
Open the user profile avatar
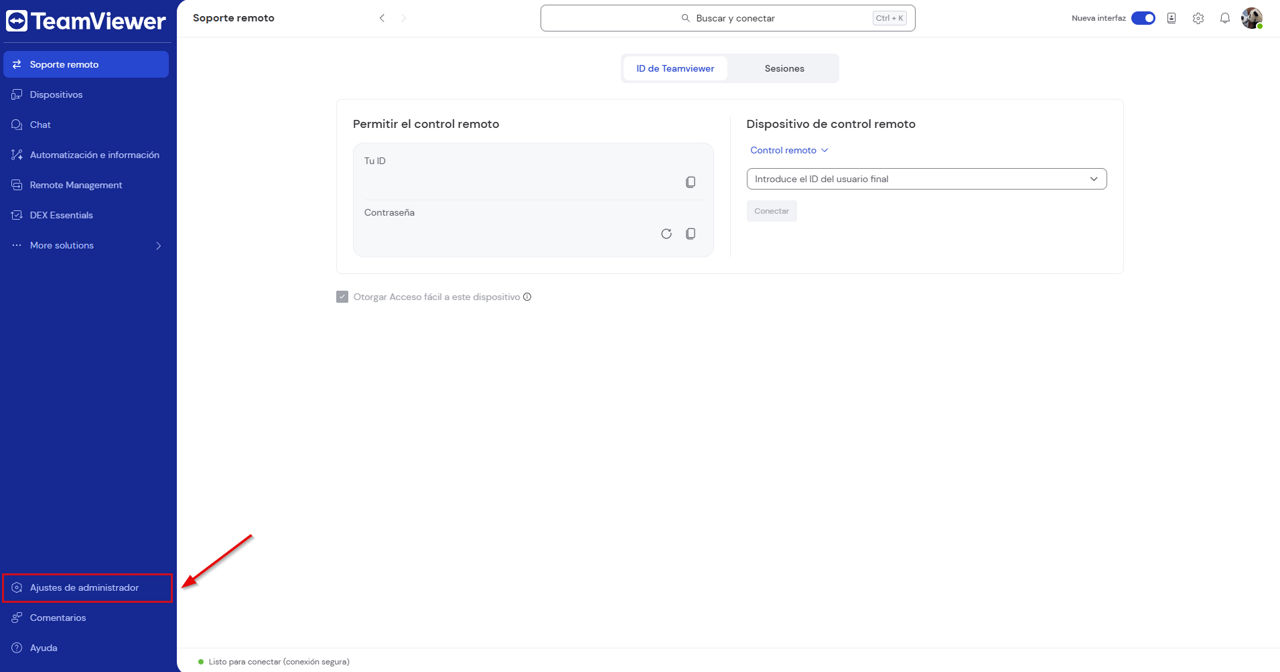click(1252, 18)
